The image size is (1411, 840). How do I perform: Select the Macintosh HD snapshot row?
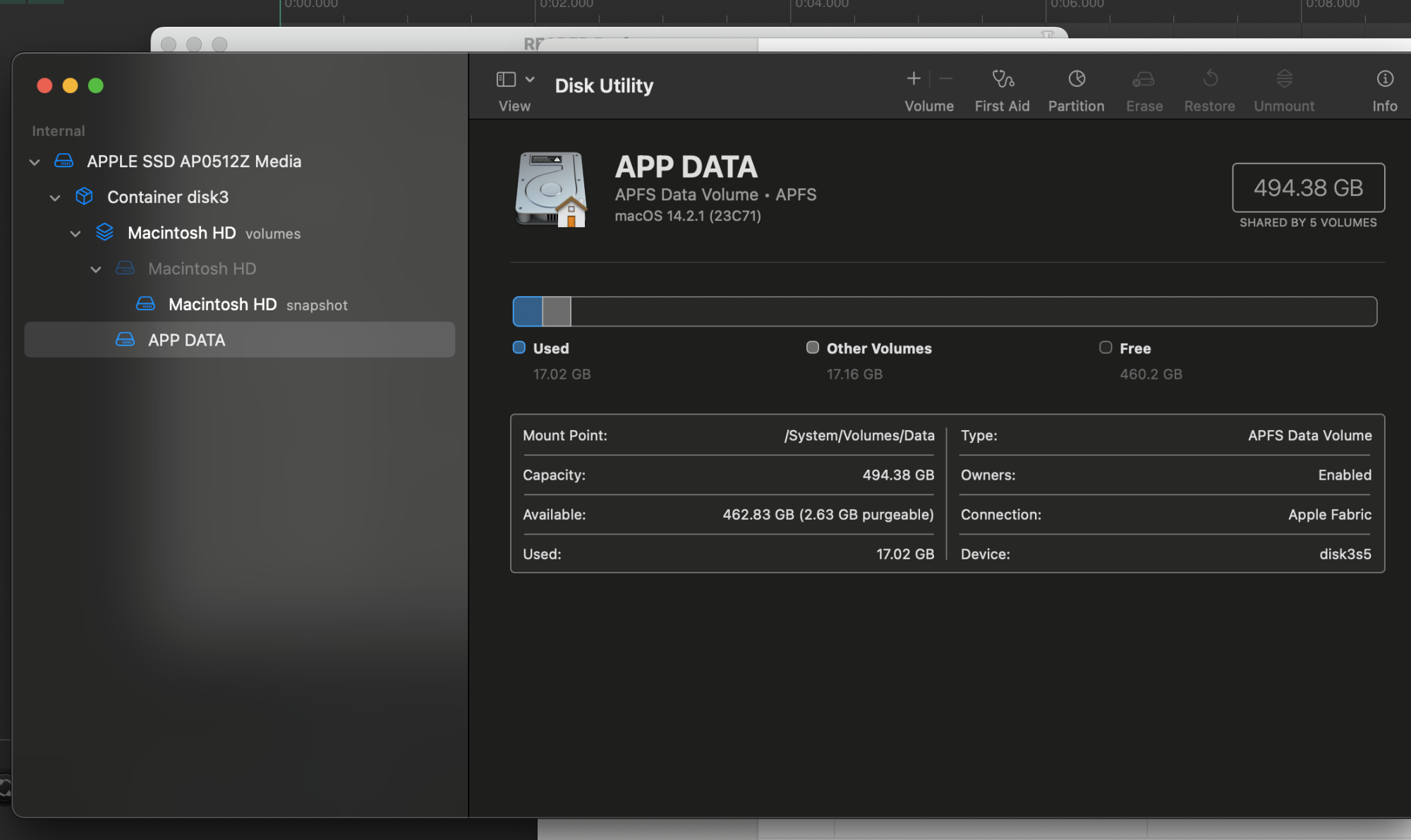(240, 305)
